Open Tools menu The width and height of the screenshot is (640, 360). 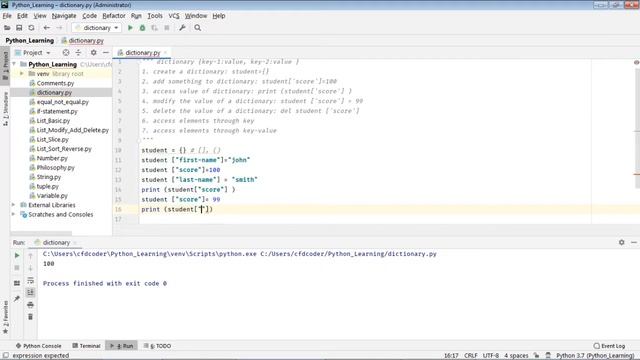point(155,16)
